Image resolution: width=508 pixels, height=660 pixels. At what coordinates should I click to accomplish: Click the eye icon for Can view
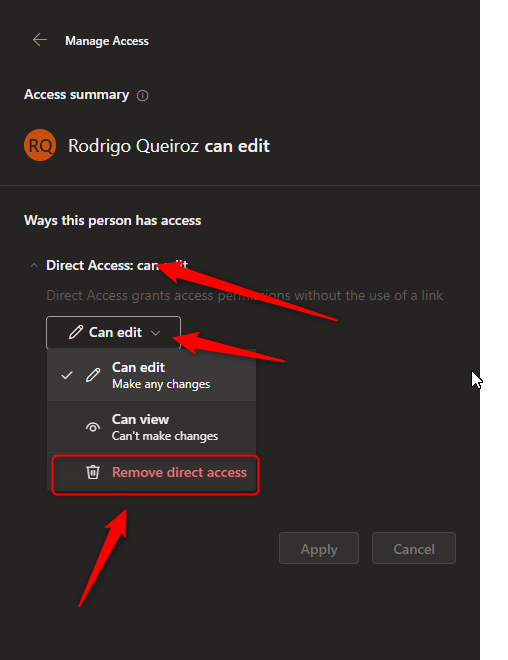click(93, 427)
